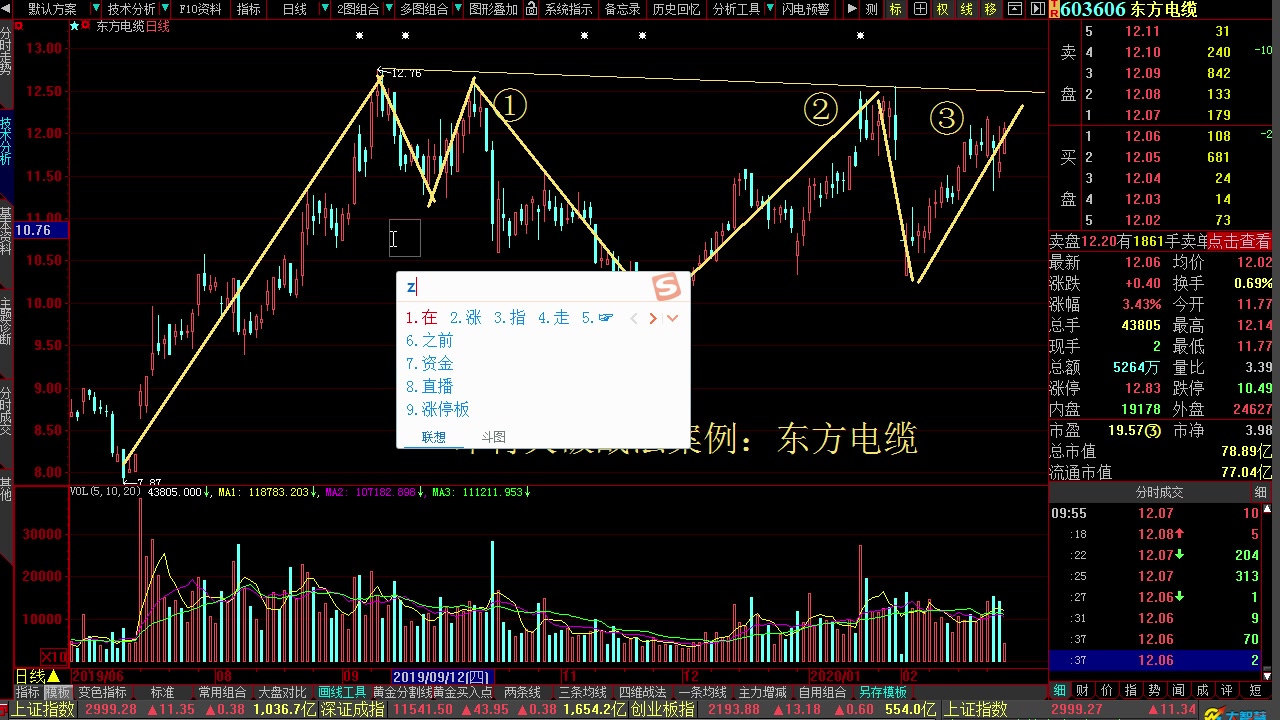Image resolution: width=1280 pixels, height=720 pixels.
Task: Switch to 势 tab in bottom right panel
Action: click(1155, 691)
